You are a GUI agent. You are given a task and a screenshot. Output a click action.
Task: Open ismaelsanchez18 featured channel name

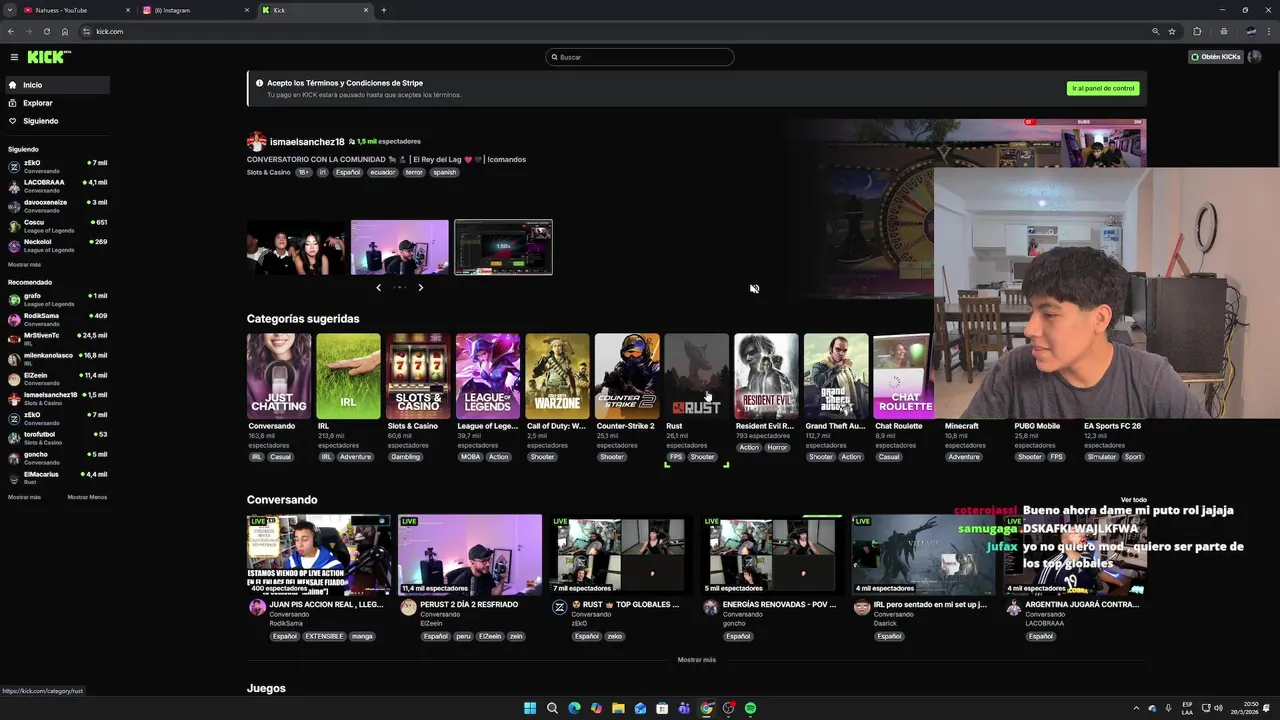point(307,142)
